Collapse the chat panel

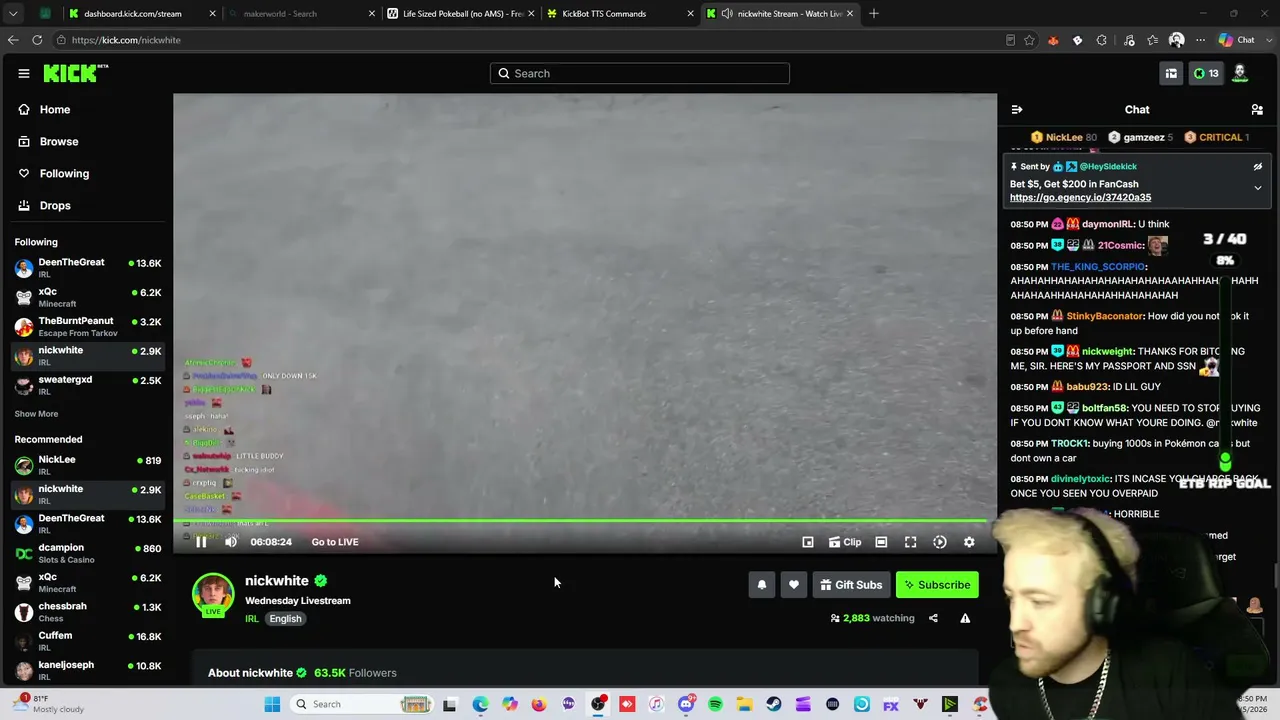[1017, 109]
